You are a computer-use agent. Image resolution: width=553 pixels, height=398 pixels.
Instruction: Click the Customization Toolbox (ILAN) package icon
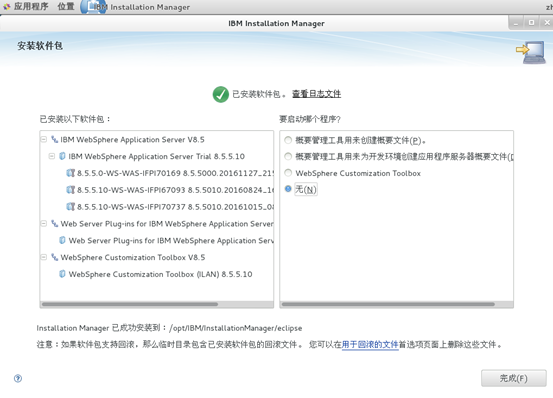(62, 274)
